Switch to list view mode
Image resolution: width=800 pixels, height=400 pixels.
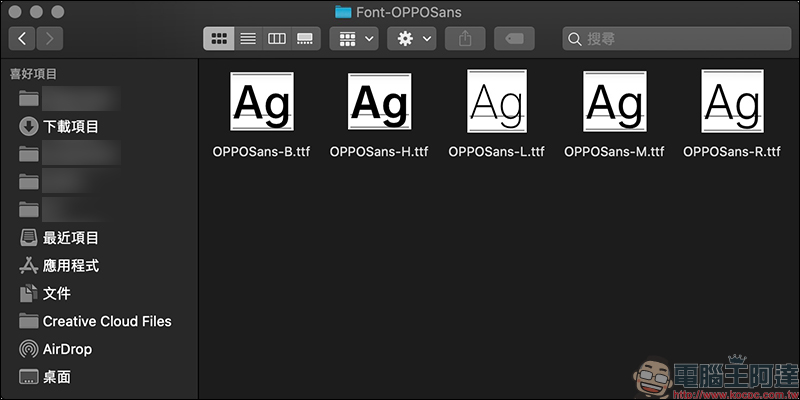[248, 39]
